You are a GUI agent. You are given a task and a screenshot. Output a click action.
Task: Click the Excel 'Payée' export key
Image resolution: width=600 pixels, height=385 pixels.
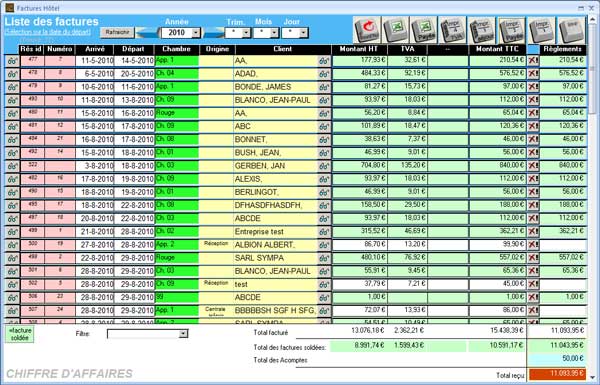424,29
